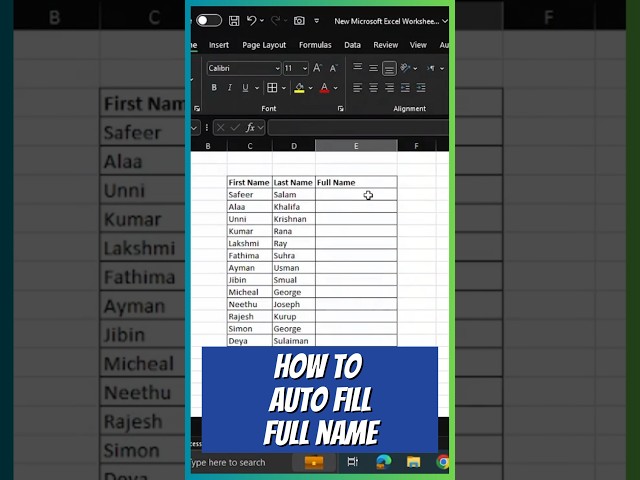
Task: Click the Save floppy disk icon
Action: click(234, 21)
